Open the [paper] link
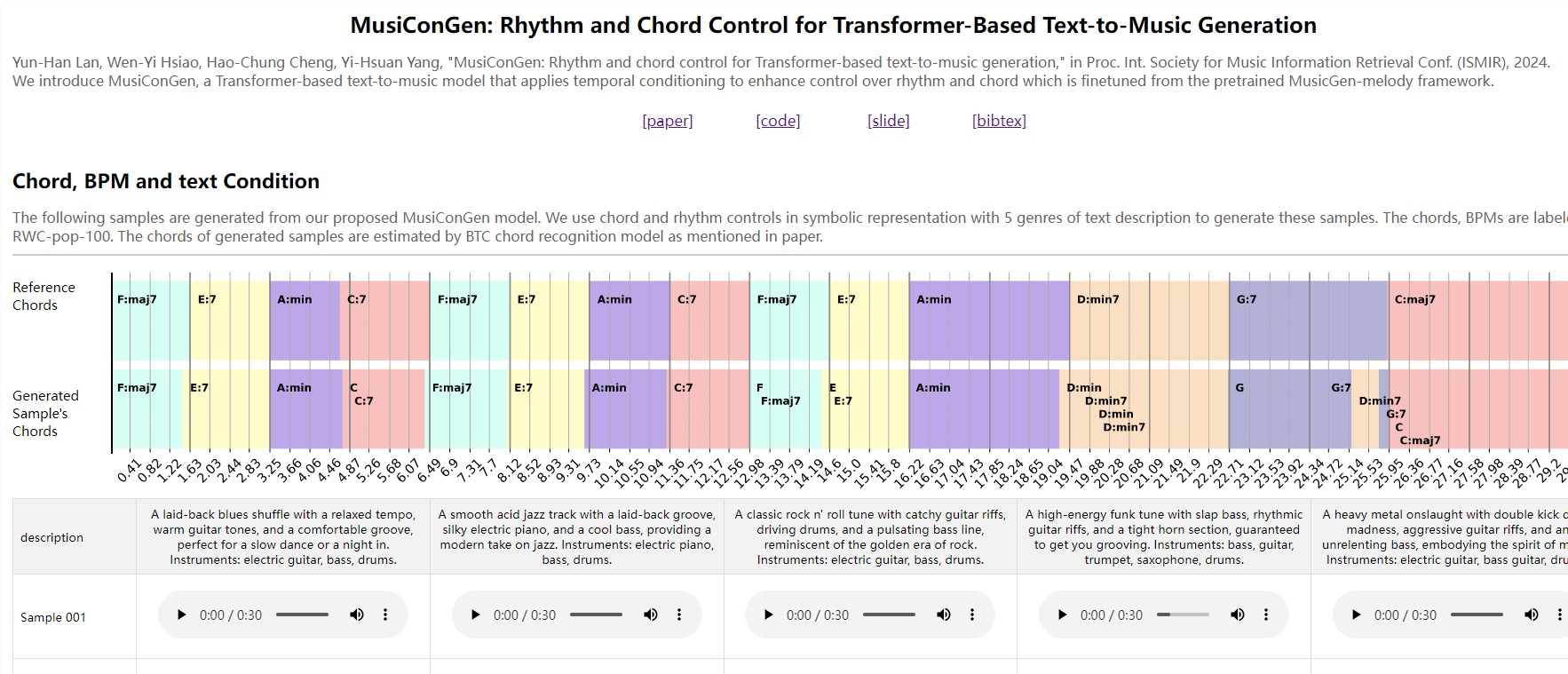The image size is (1568, 674). pyautogui.click(x=668, y=121)
